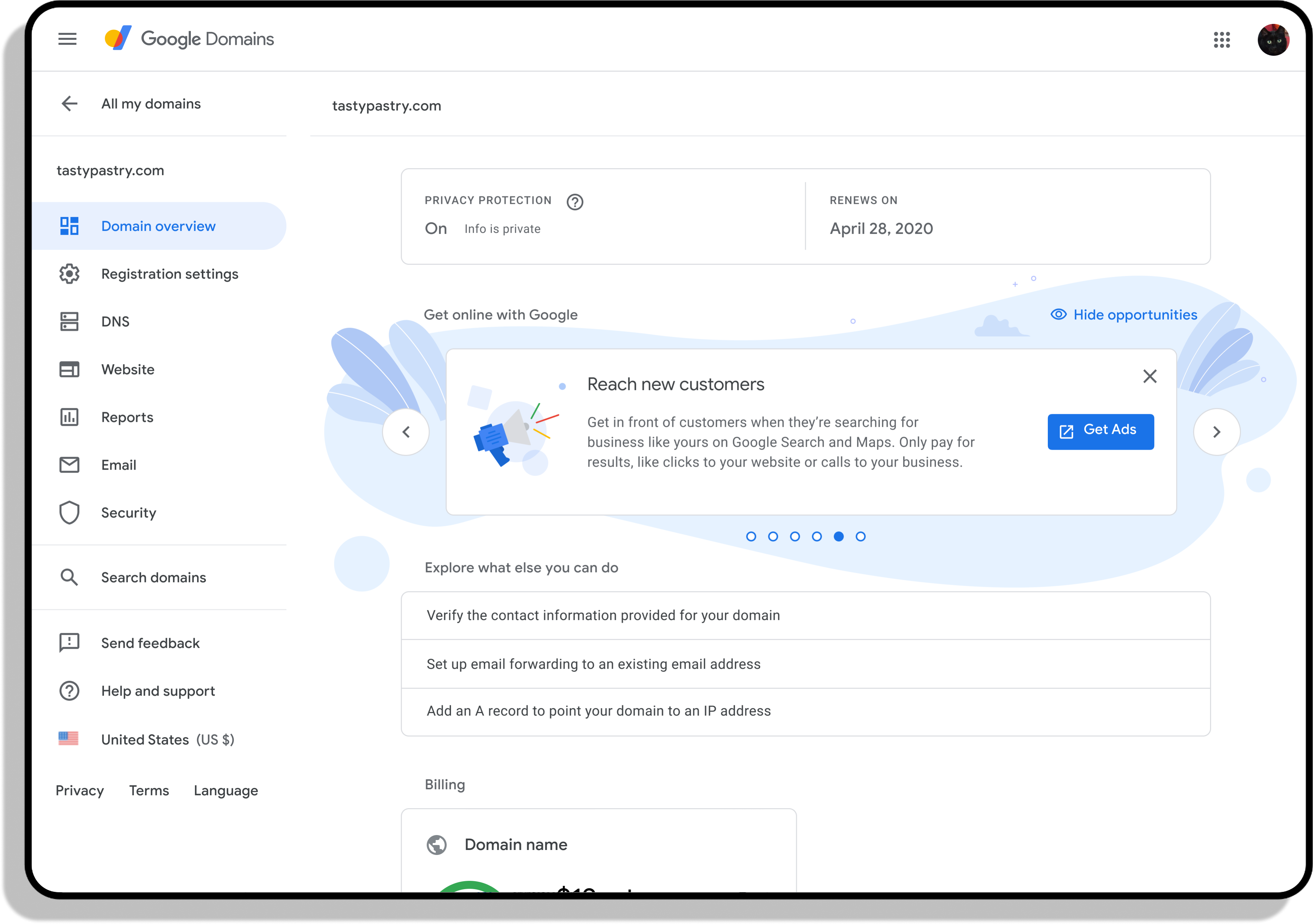Navigate to the Website section
1313x924 pixels.
[x=159, y=369]
